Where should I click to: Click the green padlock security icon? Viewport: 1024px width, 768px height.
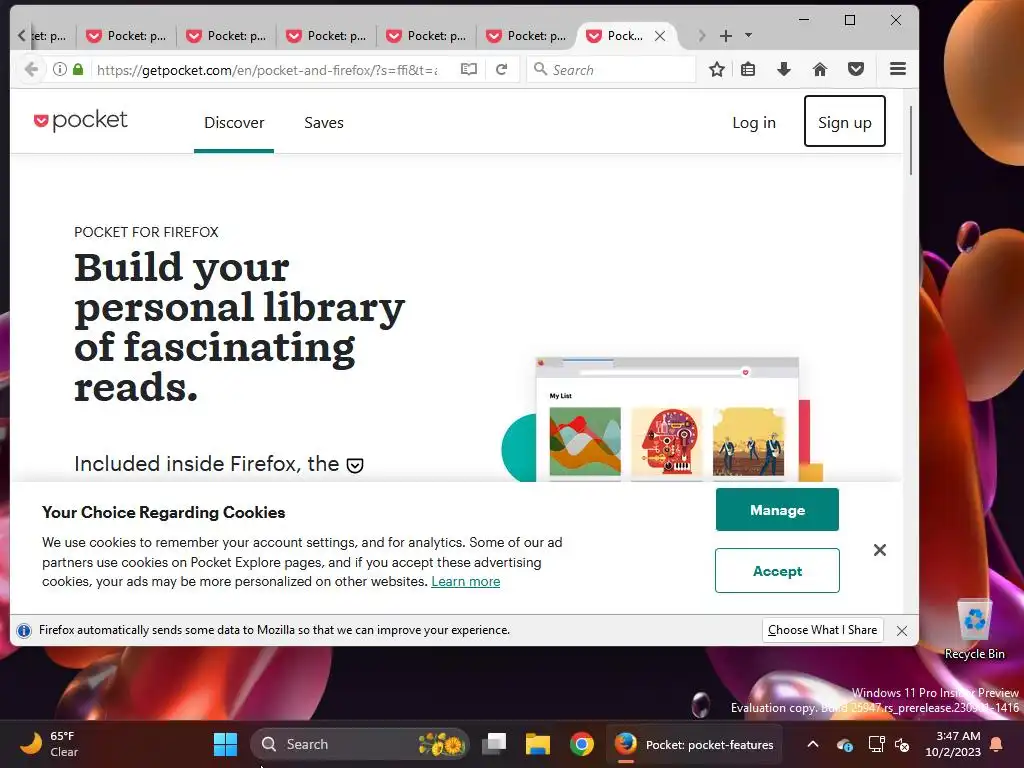click(78, 69)
